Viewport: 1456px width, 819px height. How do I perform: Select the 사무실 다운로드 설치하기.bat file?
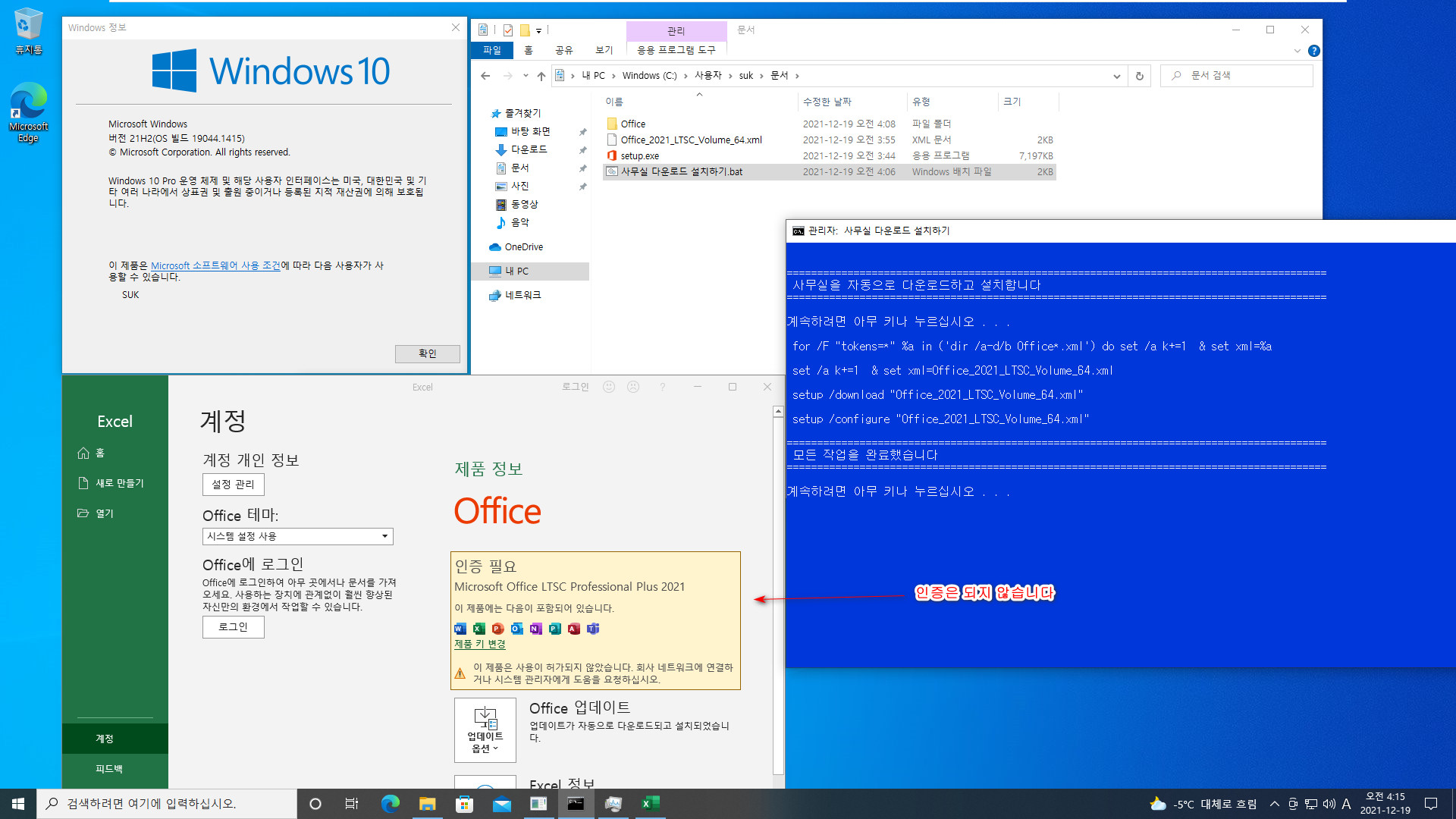(x=830, y=171)
